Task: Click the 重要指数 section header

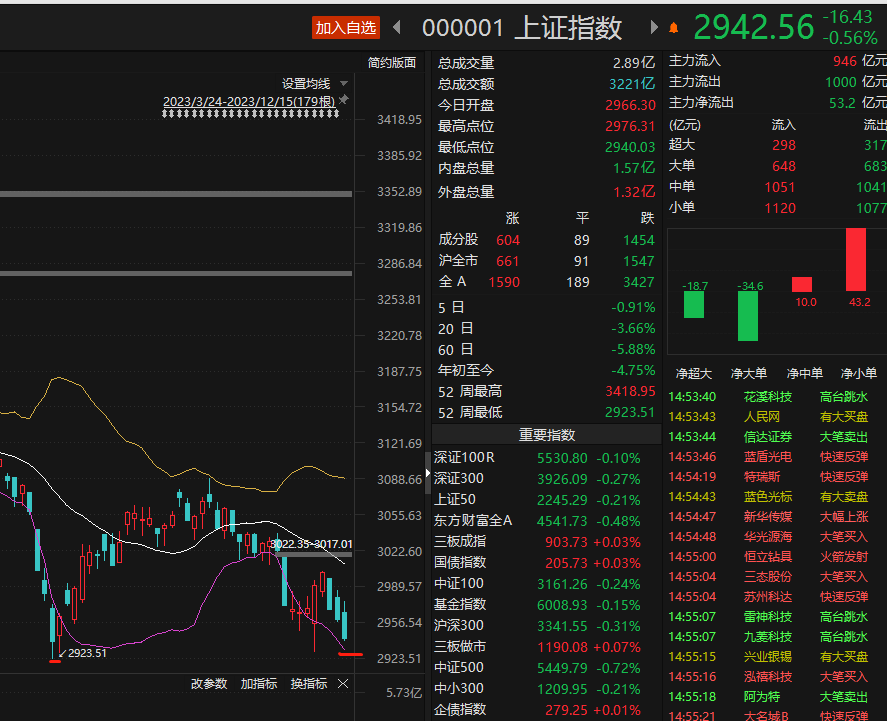Action: 546,435
